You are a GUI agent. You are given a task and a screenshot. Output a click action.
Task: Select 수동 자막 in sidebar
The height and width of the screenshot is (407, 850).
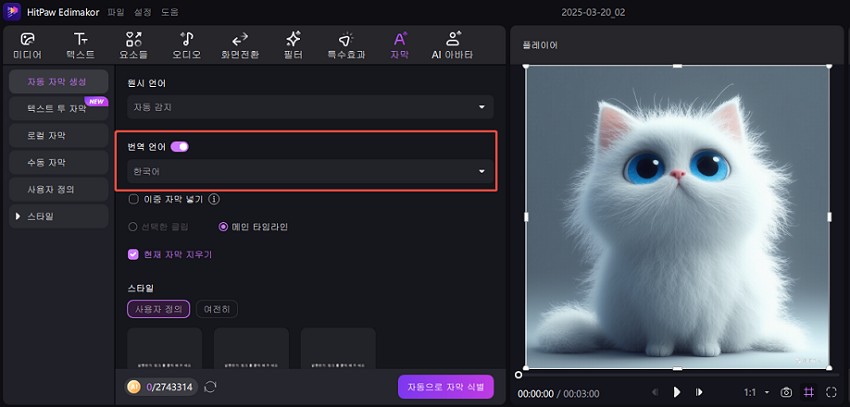point(59,163)
